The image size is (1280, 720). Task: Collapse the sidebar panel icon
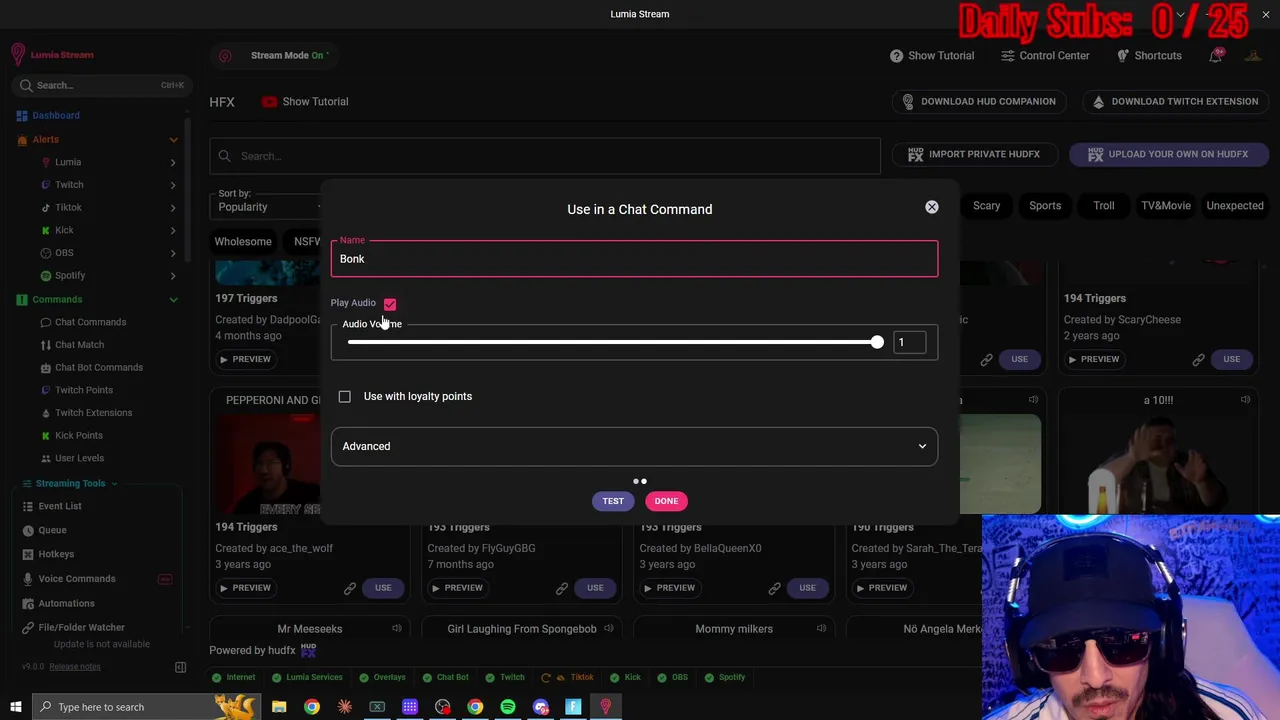coord(181,667)
